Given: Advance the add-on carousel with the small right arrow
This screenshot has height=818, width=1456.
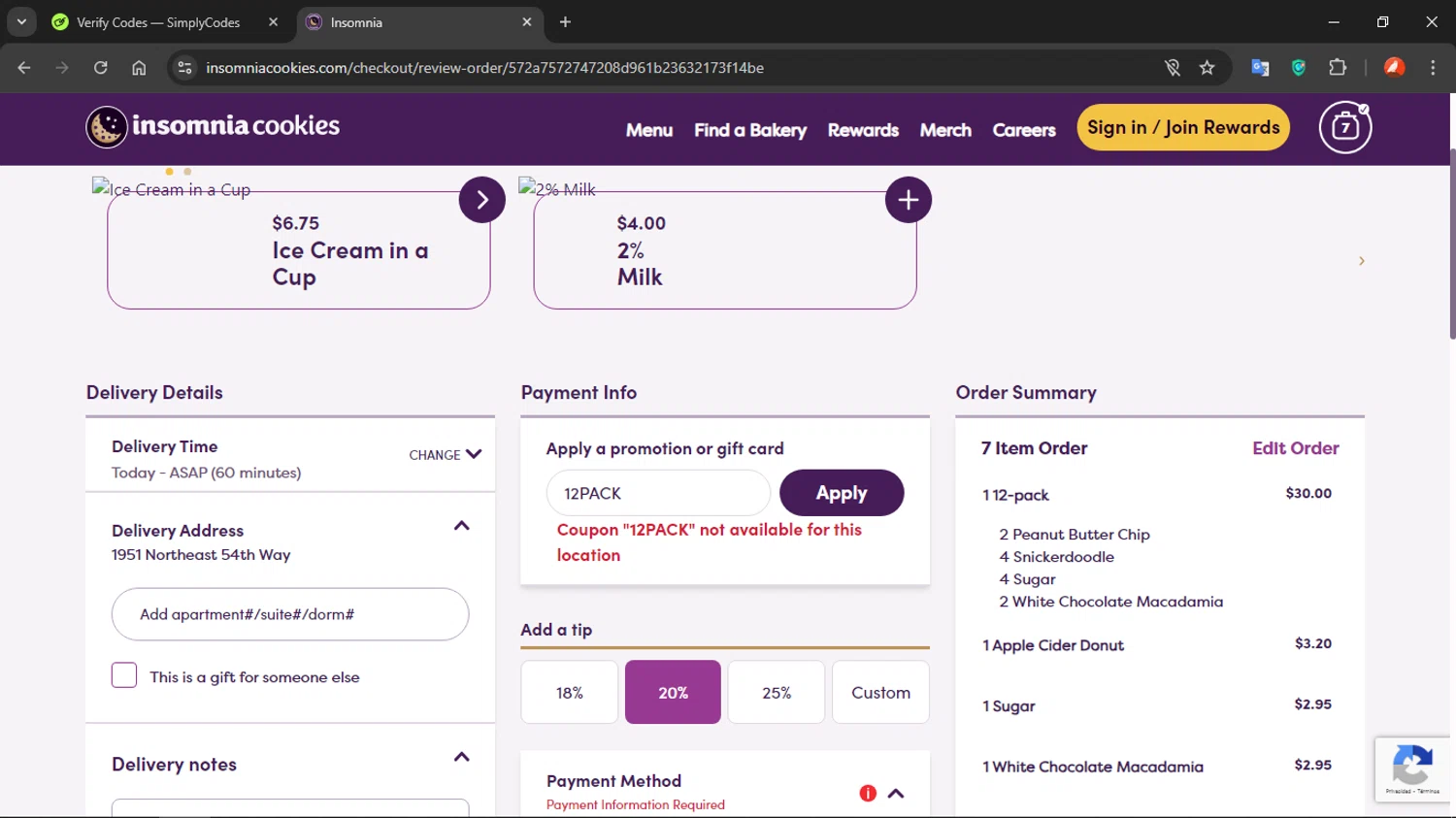Looking at the screenshot, I should coord(1361,261).
